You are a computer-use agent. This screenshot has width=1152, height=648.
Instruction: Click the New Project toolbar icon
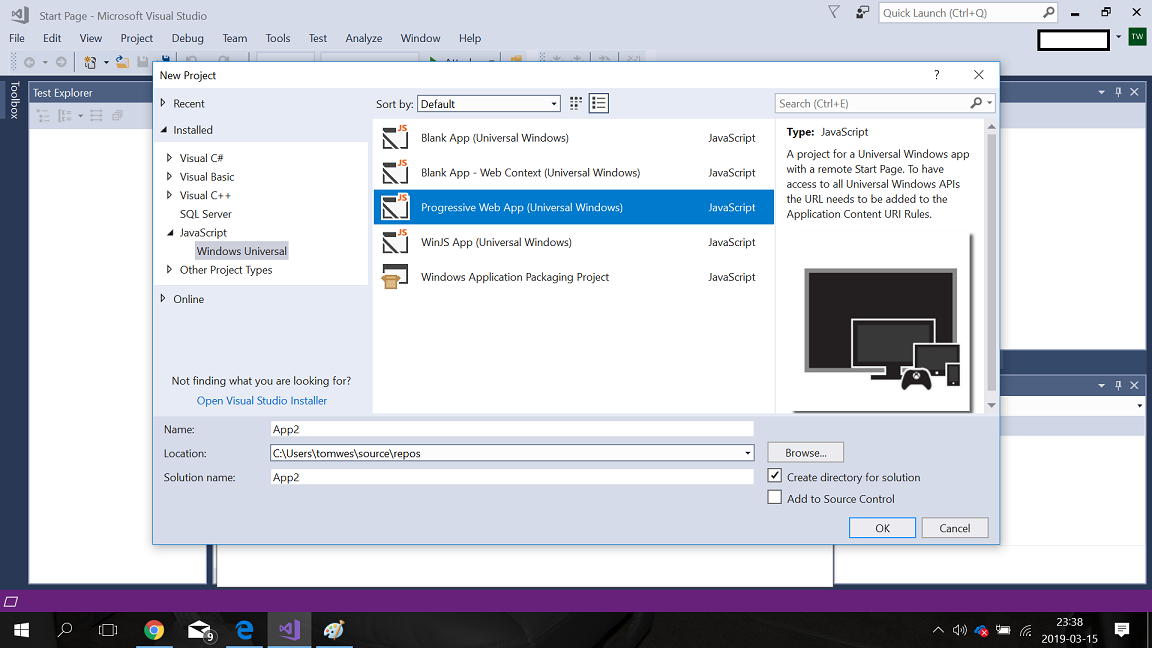coord(90,62)
